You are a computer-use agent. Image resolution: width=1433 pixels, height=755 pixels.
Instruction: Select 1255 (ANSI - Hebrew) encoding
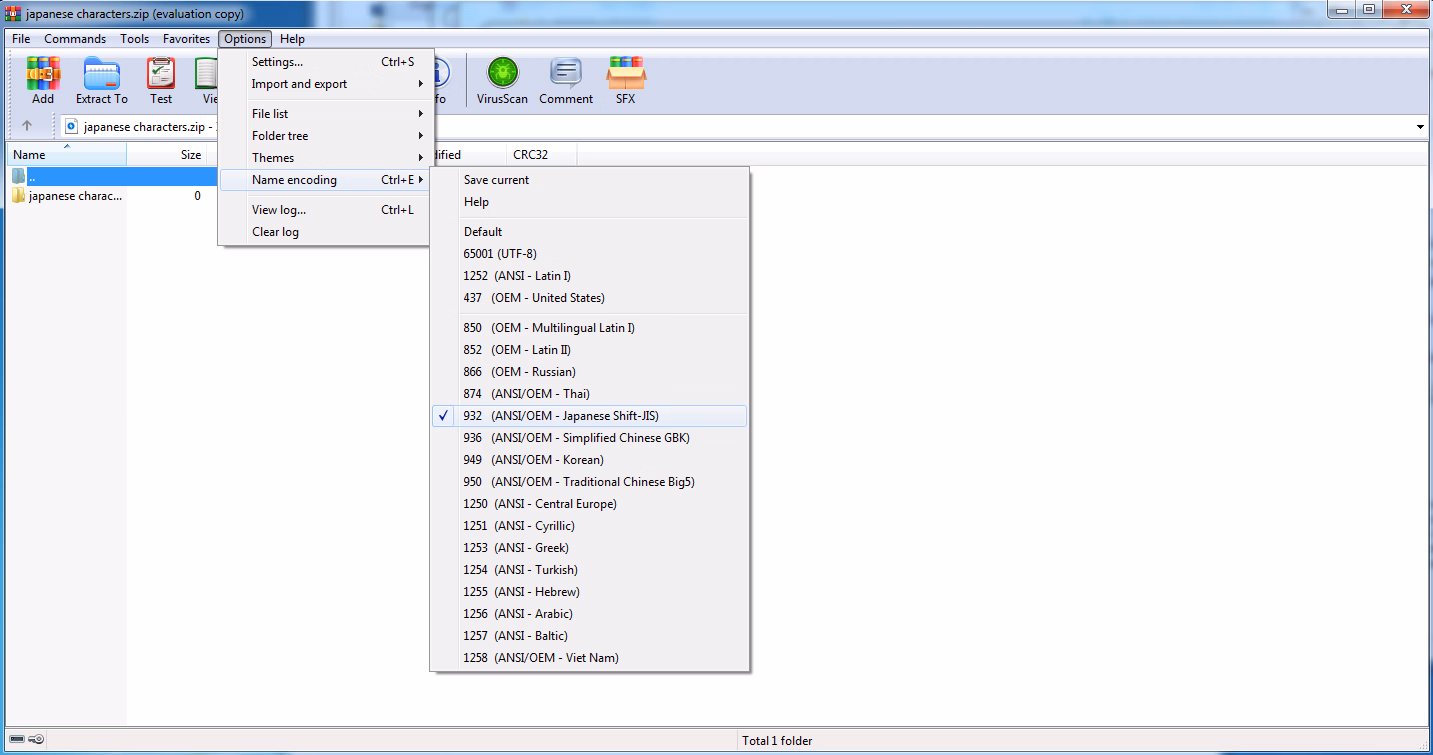[590, 592]
